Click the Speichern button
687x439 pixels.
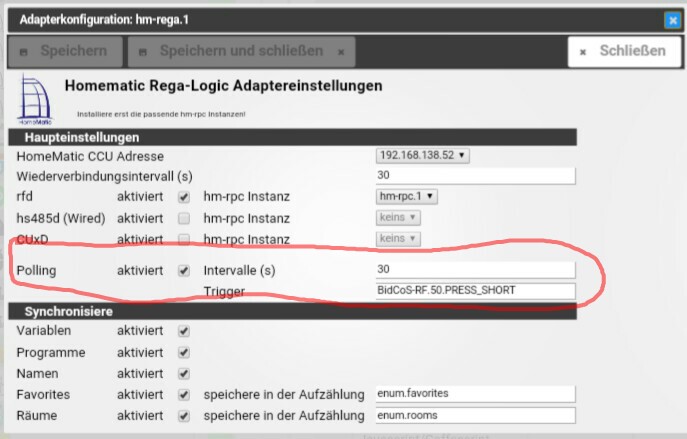(x=65, y=51)
